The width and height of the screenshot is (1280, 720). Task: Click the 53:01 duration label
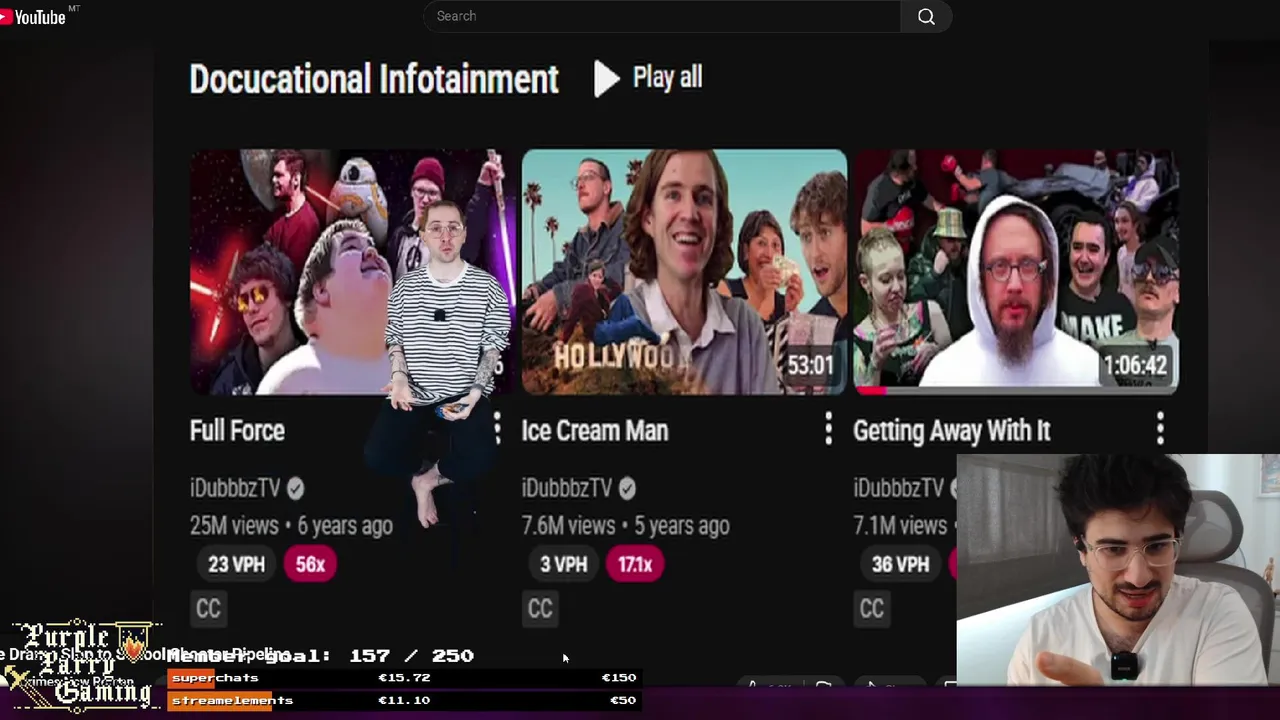click(810, 365)
